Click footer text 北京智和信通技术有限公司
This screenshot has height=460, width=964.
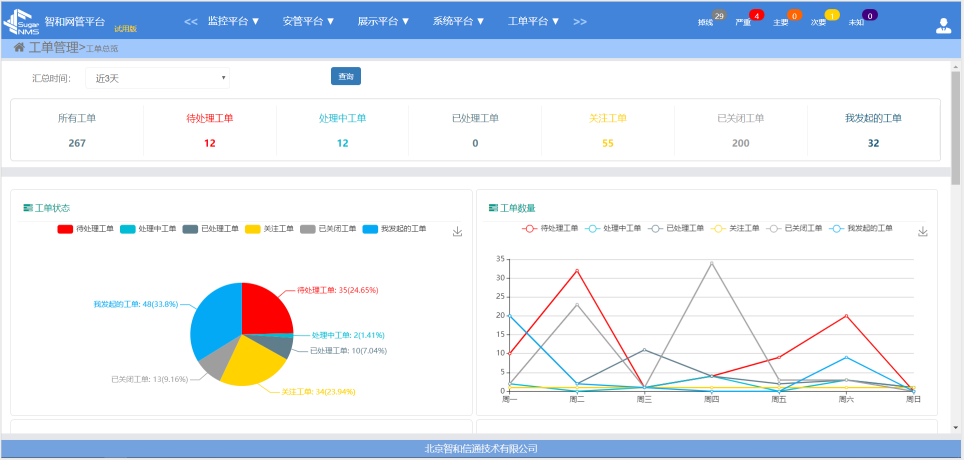(481, 449)
